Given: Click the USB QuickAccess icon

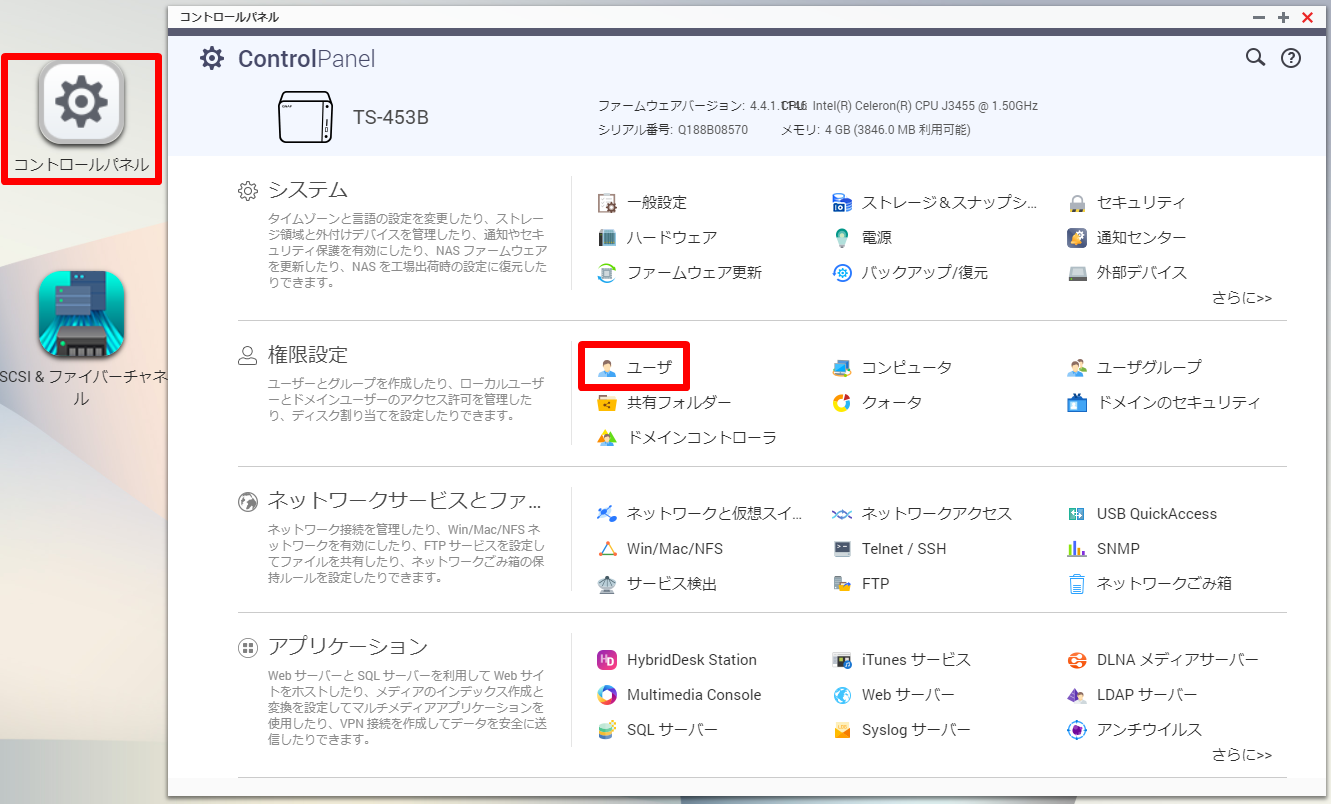Looking at the screenshot, I should [1077, 514].
